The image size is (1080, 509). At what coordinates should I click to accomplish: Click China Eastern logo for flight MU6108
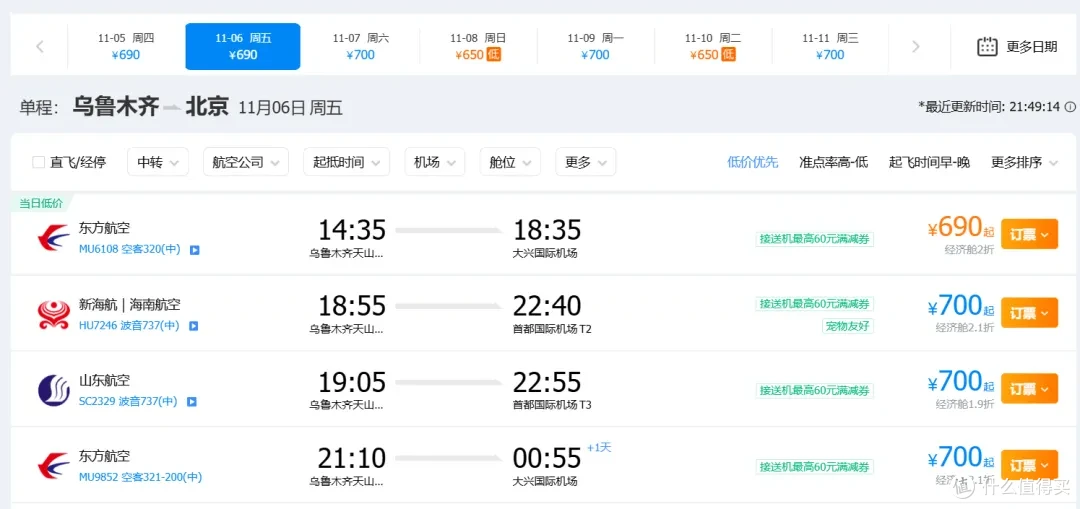(54, 238)
